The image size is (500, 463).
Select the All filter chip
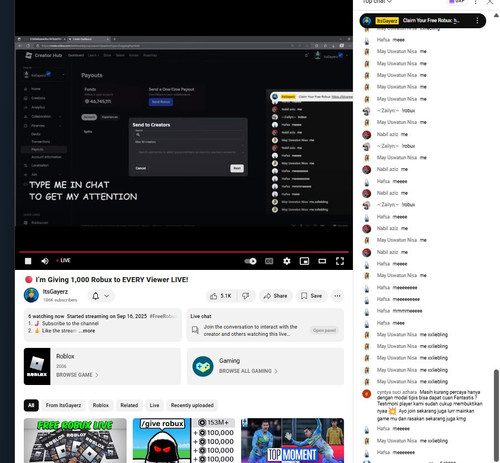(31, 405)
